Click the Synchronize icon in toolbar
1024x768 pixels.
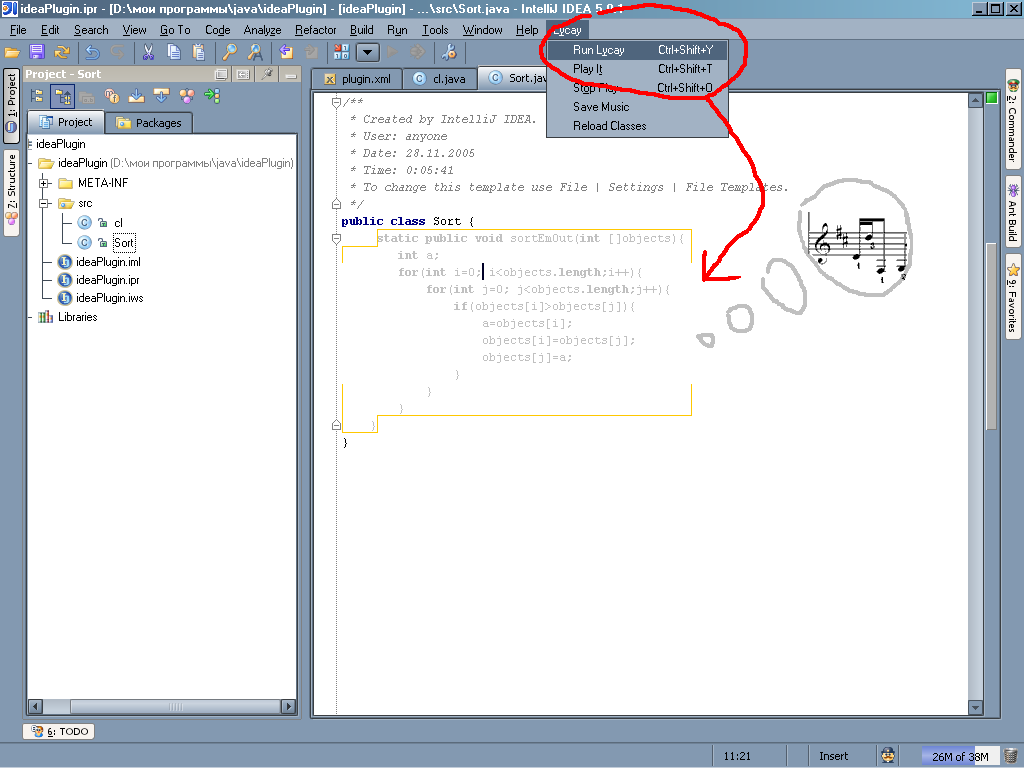tap(62, 52)
